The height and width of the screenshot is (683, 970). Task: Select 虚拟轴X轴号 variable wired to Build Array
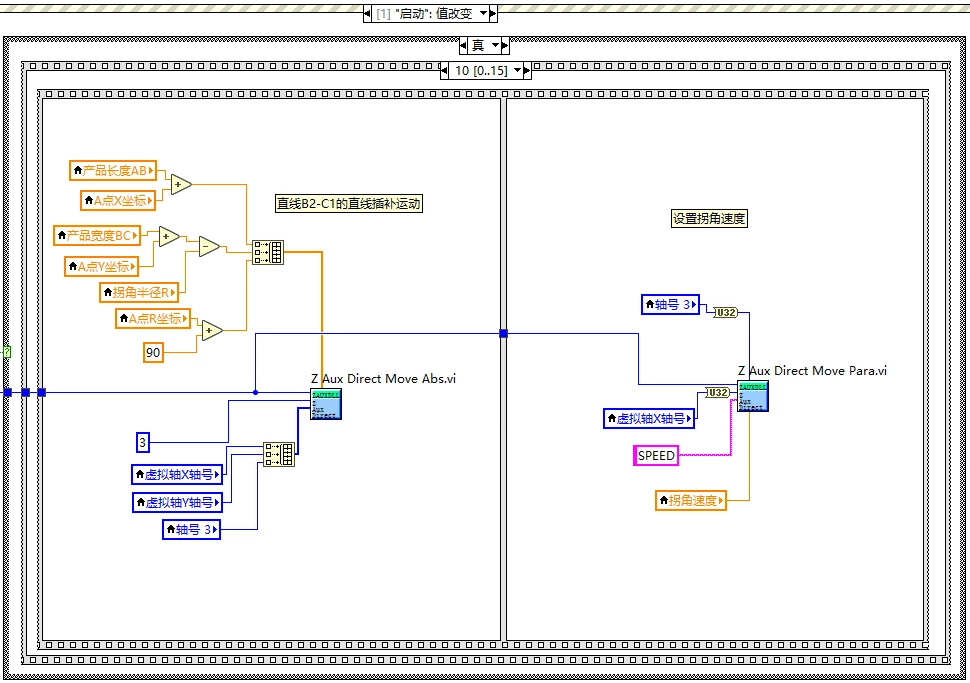177,475
